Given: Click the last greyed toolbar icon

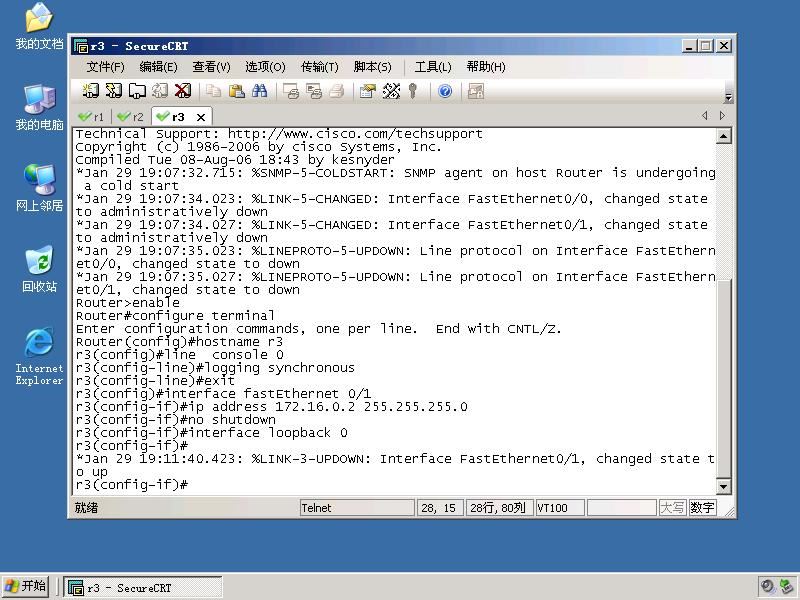Looking at the screenshot, I should tap(476, 91).
